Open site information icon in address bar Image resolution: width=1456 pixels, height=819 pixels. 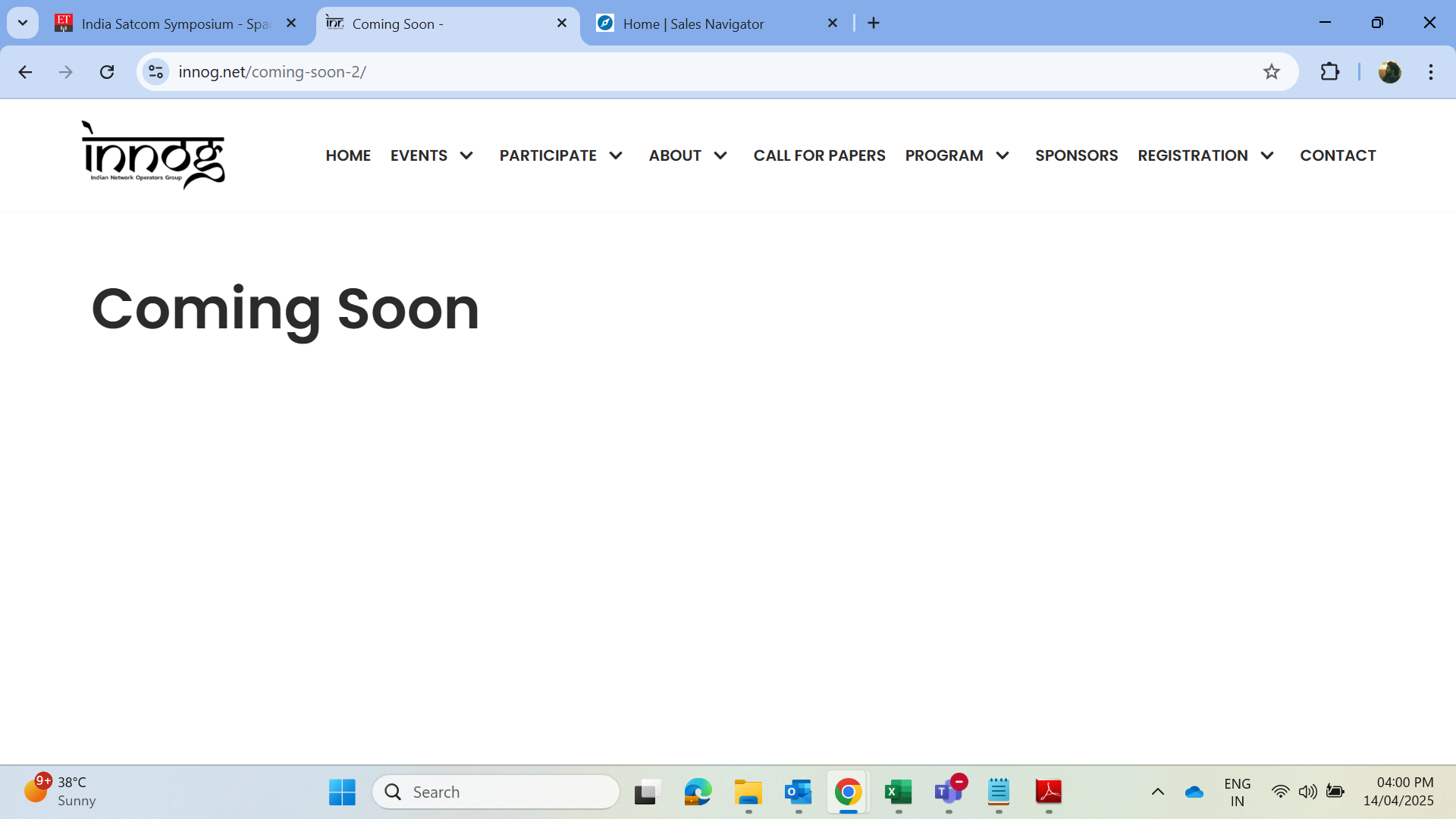pos(155,72)
